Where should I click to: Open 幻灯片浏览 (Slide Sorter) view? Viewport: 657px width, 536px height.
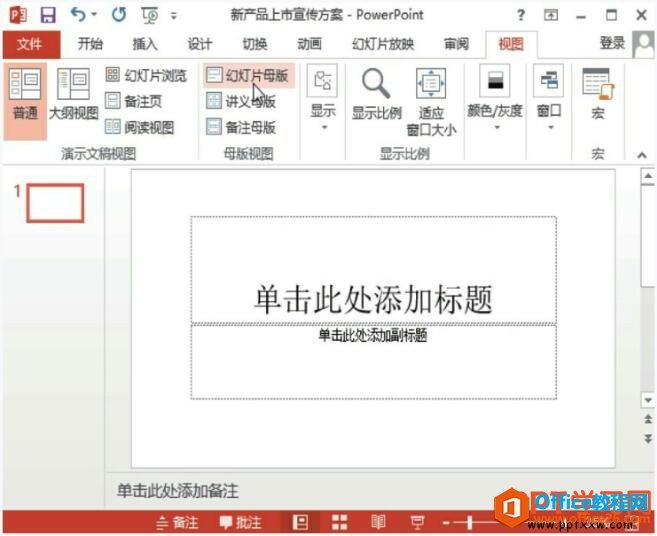(x=146, y=76)
